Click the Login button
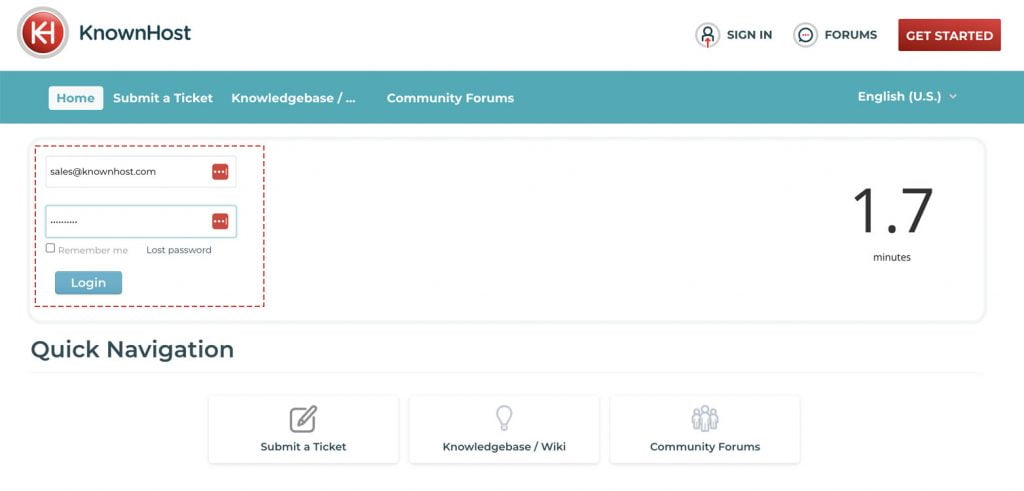The height and width of the screenshot is (491, 1024). [88, 283]
